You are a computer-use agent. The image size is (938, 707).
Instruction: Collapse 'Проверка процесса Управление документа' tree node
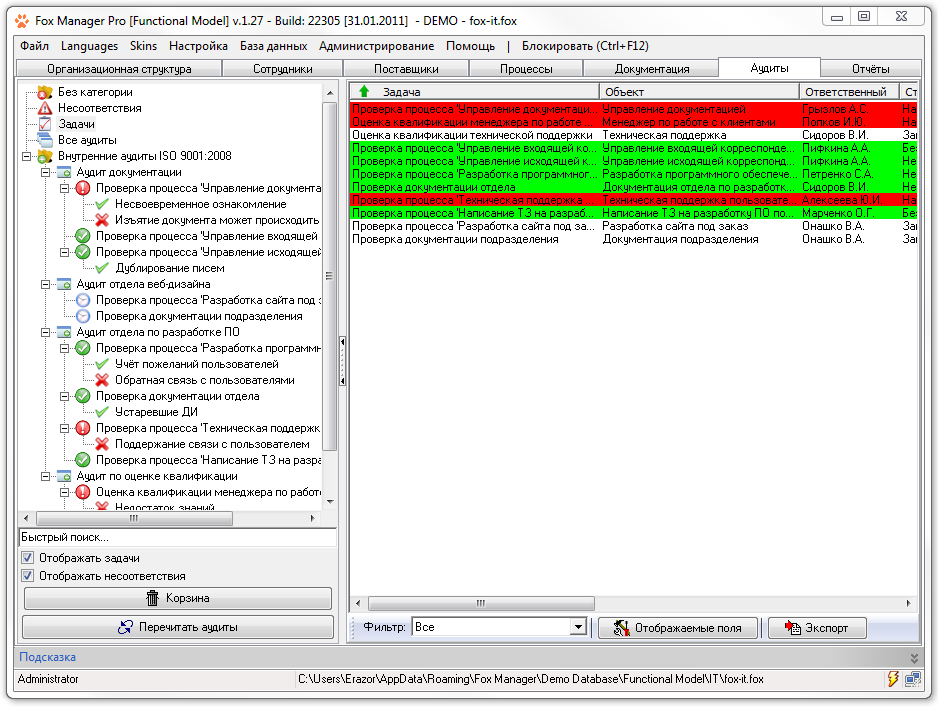point(65,188)
